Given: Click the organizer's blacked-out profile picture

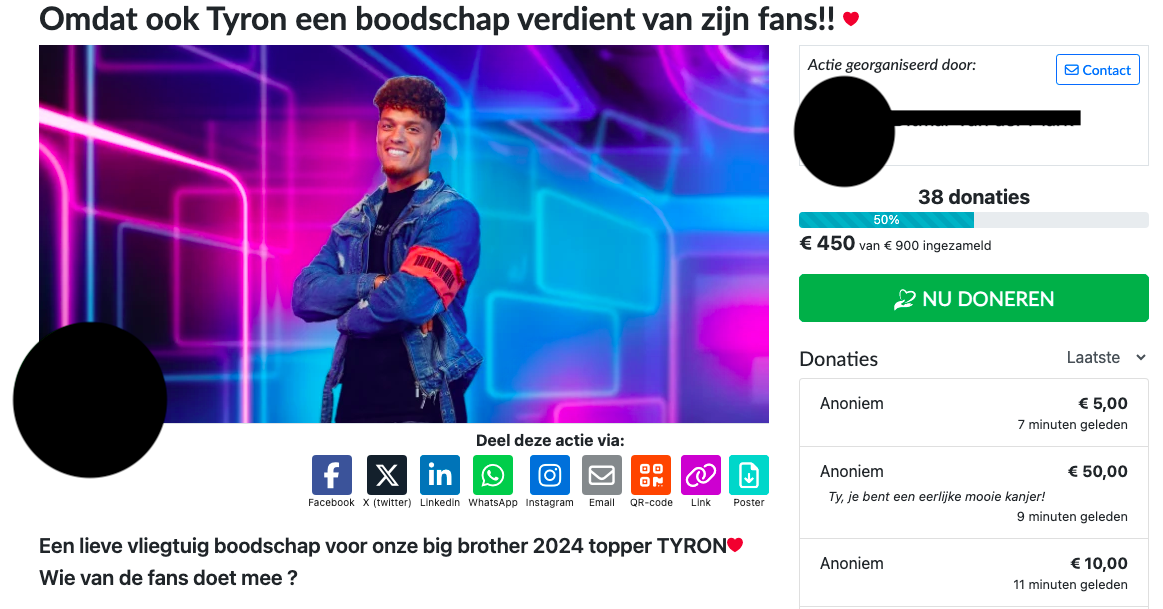Looking at the screenshot, I should click(x=844, y=131).
